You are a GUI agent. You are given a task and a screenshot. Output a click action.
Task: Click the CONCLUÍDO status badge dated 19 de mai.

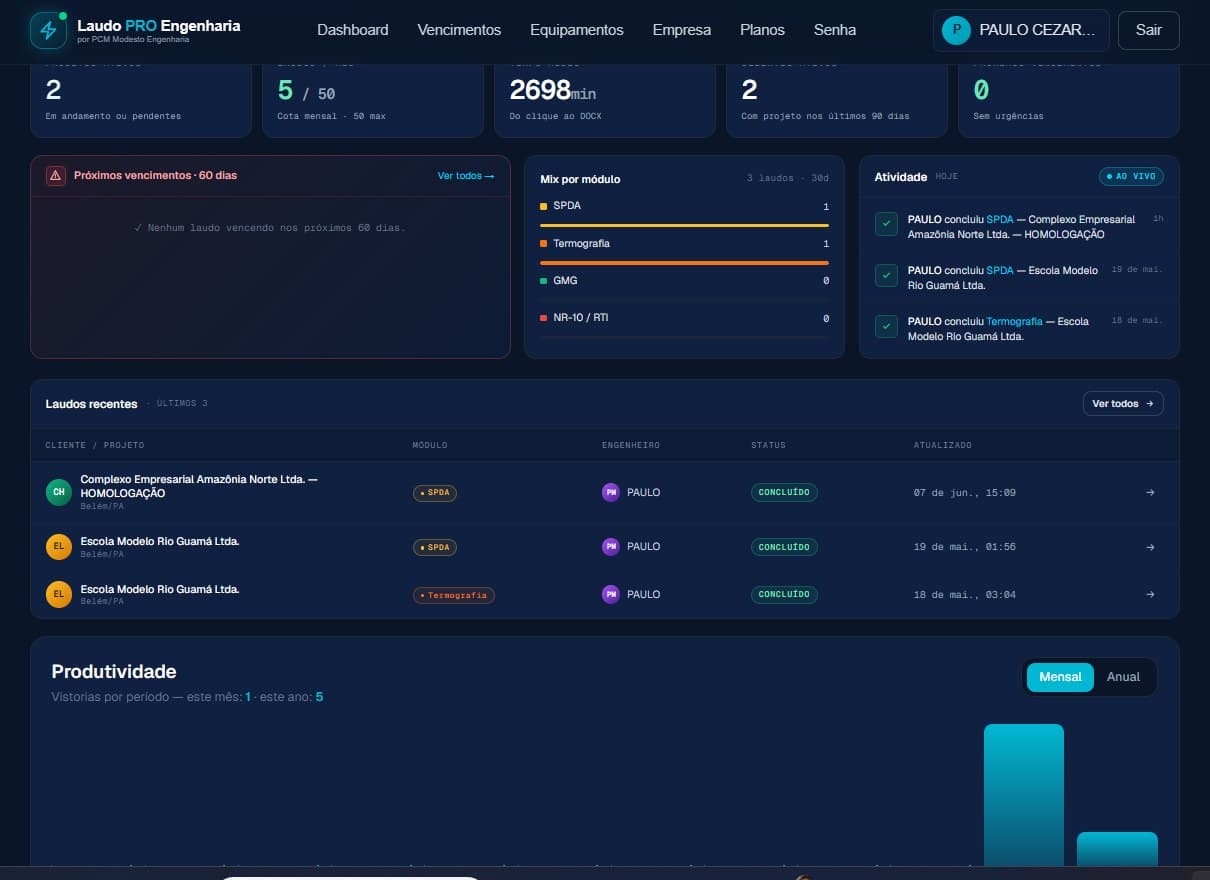[x=784, y=547]
